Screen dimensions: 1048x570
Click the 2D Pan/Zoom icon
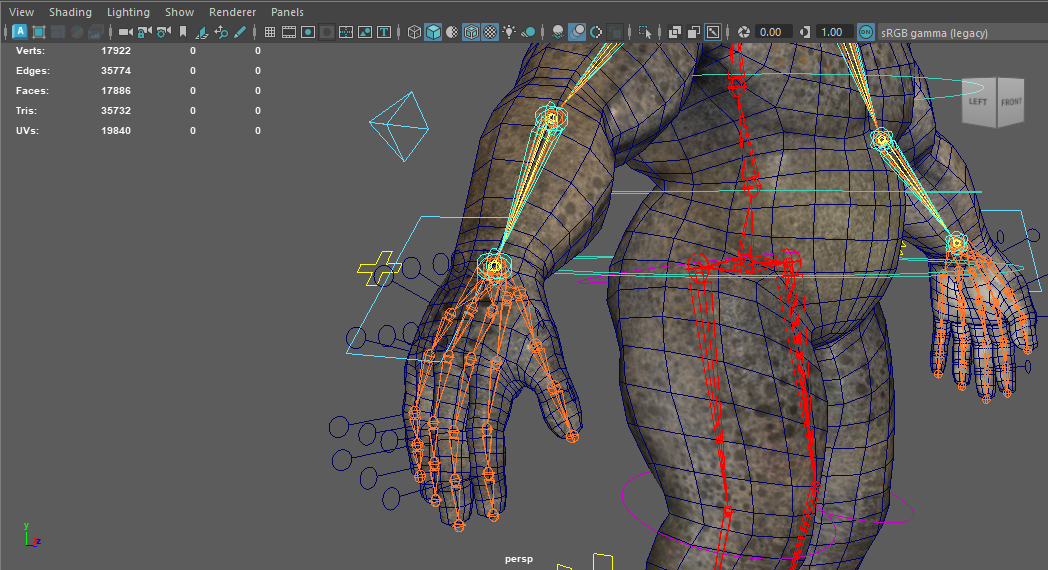pyautogui.click(x=221, y=32)
